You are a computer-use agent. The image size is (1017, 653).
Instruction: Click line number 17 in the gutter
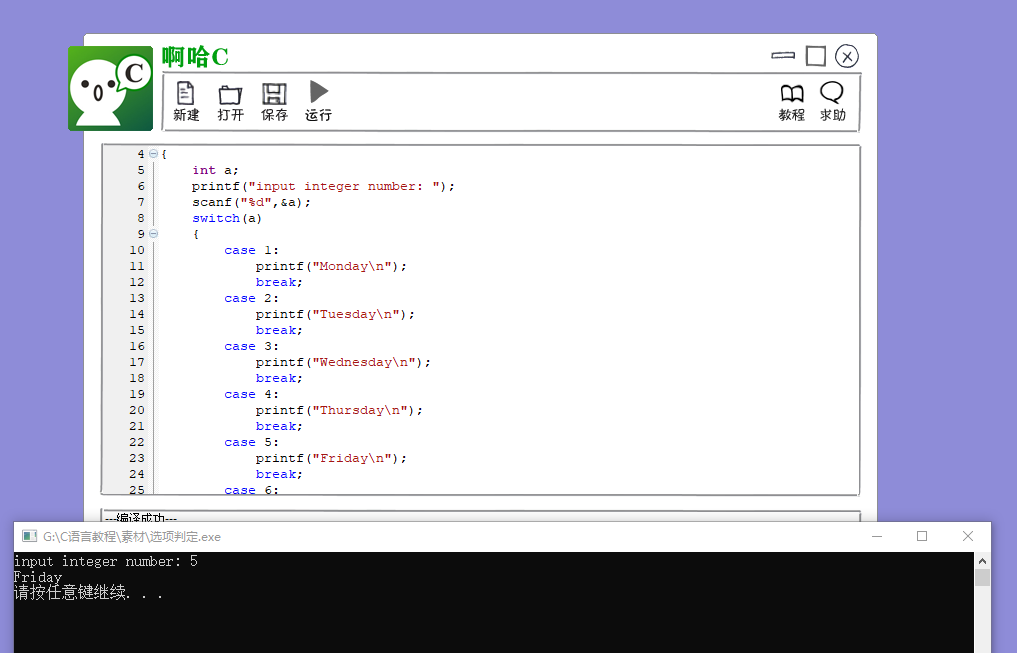coord(137,362)
